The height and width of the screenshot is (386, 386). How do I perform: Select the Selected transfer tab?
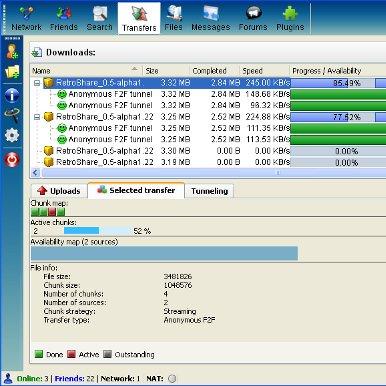(136, 190)
